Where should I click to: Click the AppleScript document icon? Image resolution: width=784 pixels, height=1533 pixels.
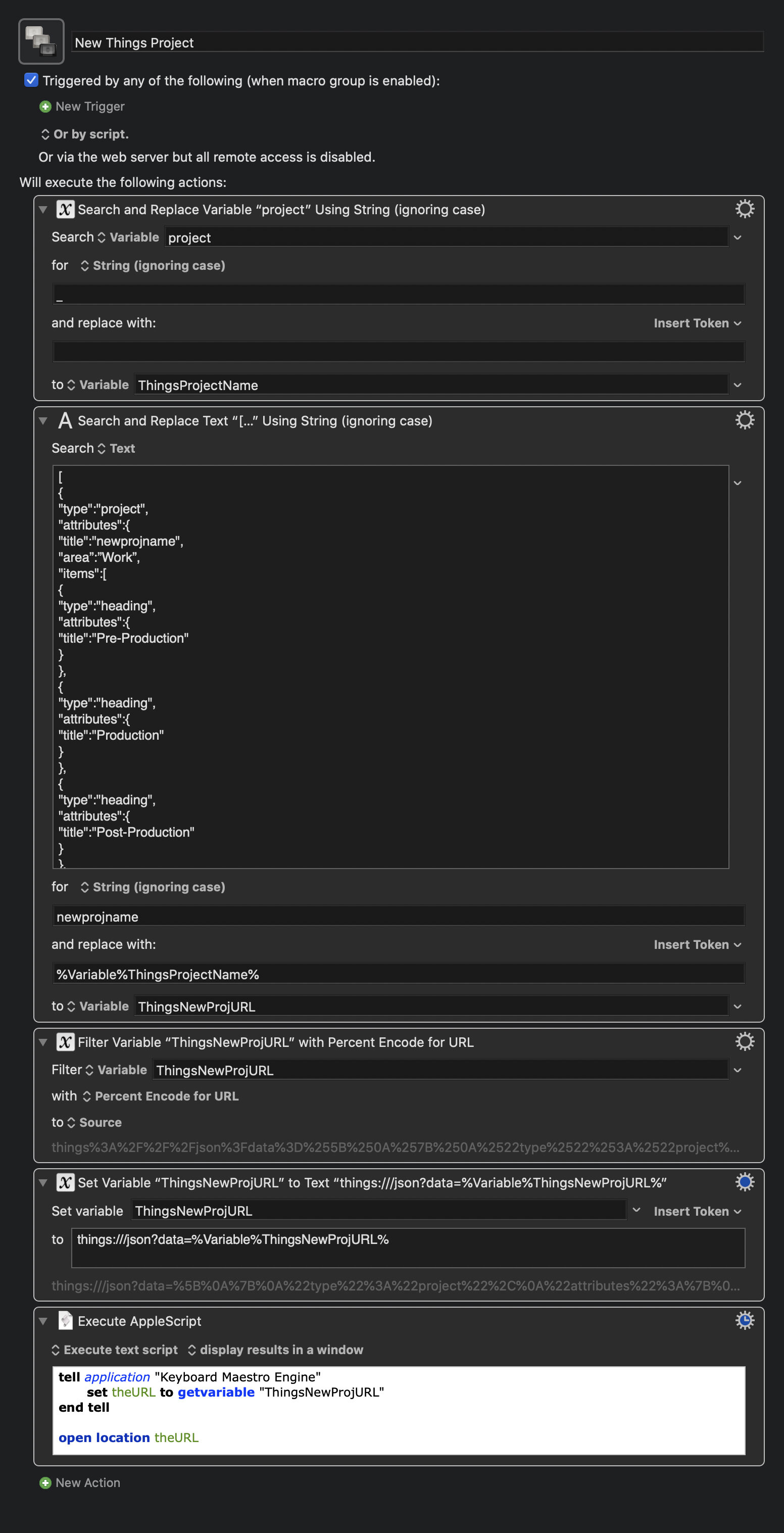pos(65,1321)
